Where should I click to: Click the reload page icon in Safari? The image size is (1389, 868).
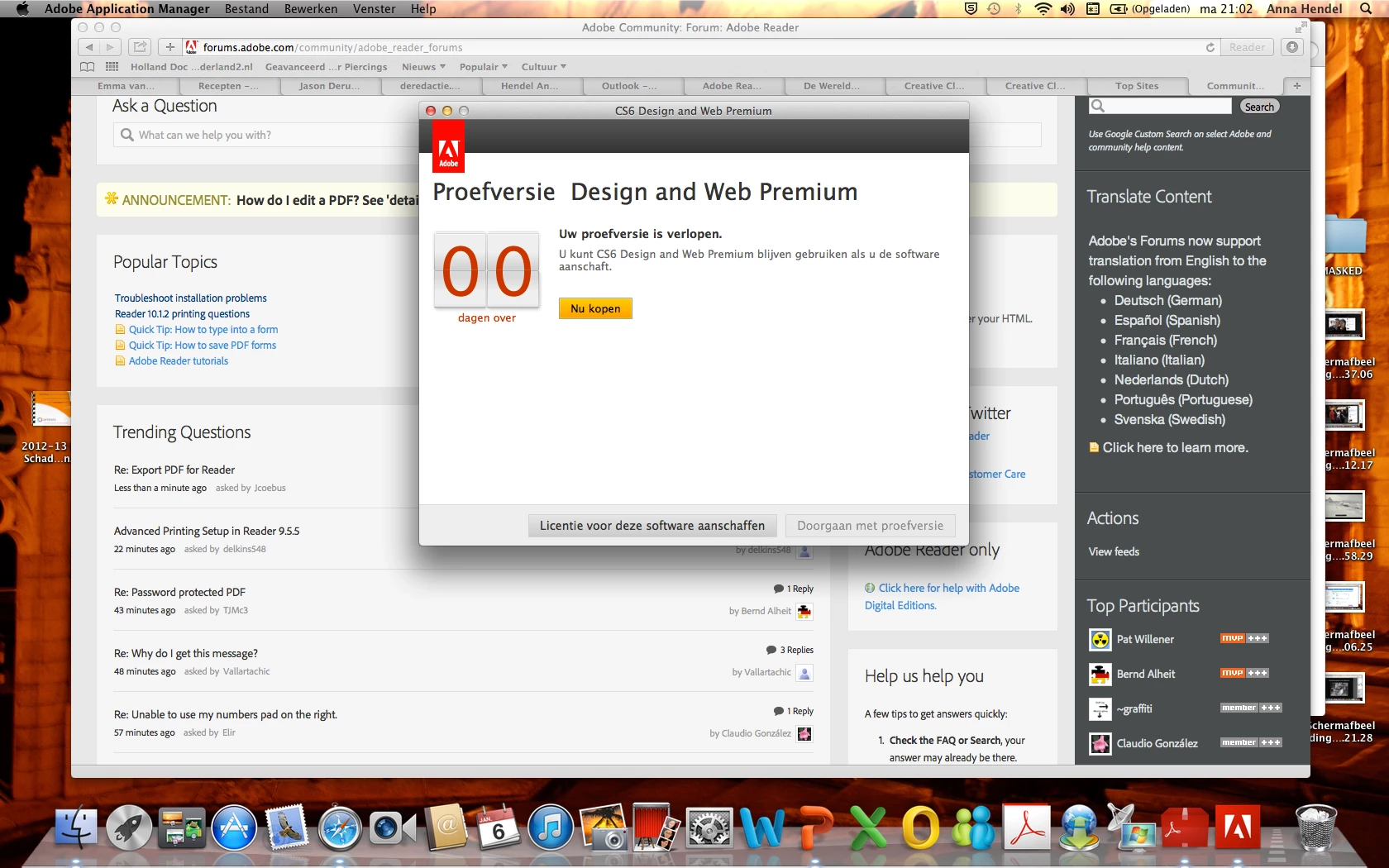point(1210,47)
